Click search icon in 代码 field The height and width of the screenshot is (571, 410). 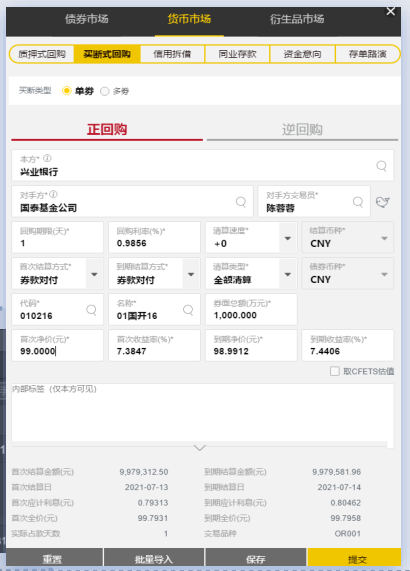point(91,310)
